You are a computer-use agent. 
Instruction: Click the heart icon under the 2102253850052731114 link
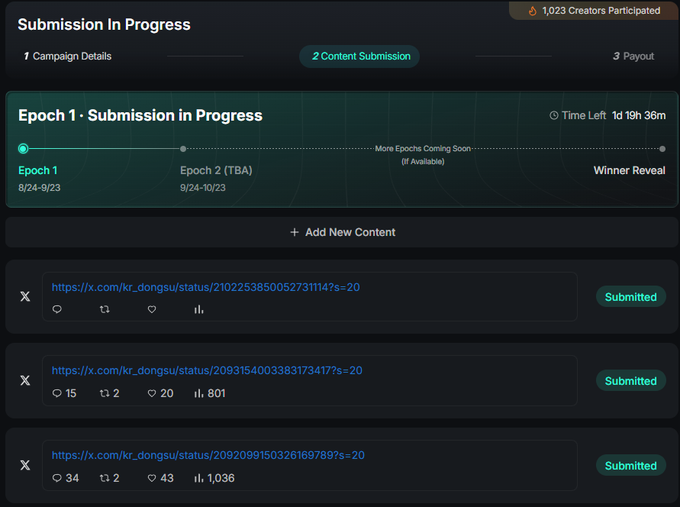tap(152, 309)
